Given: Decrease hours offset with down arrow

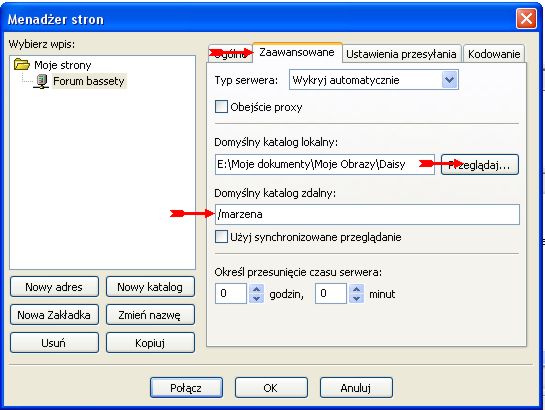Looking at the screenshot, I should (x=257, y=298).
